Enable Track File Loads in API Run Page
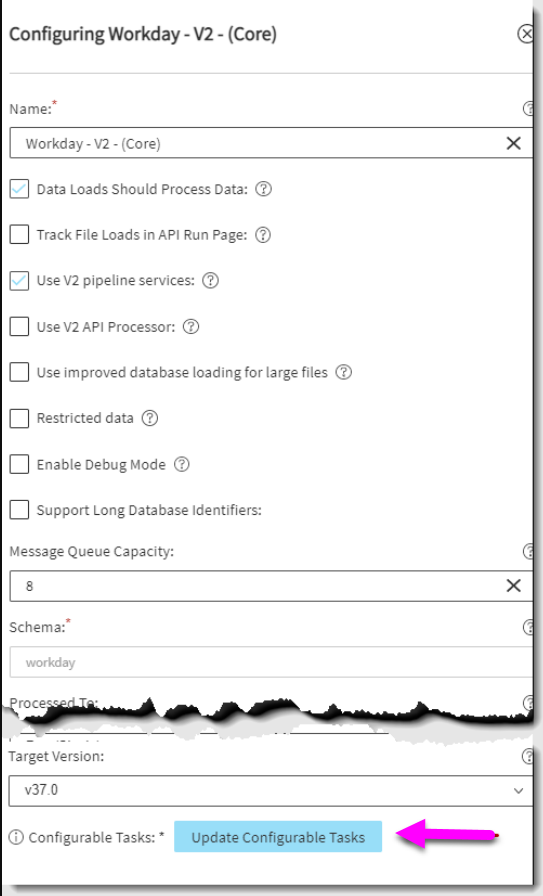 point(19,234)
